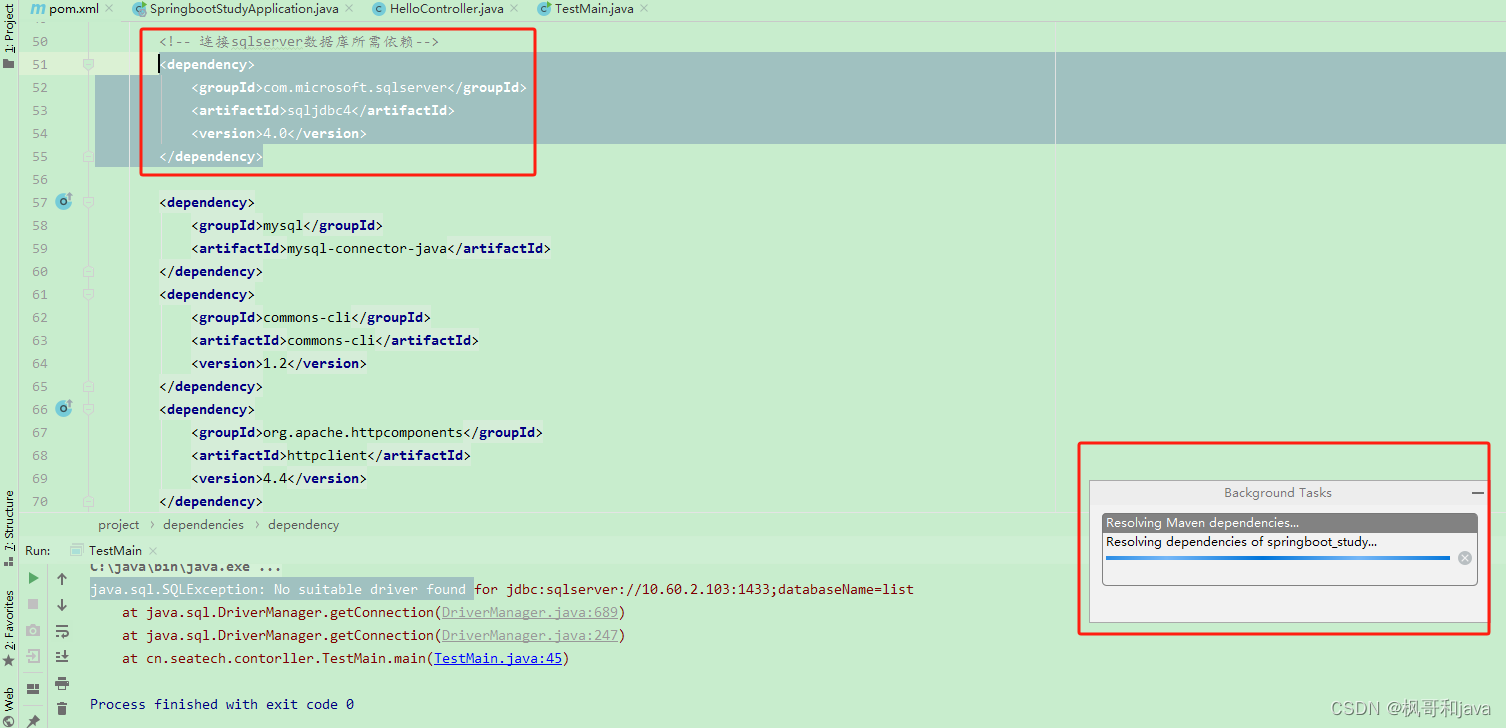Click the gutter icon beside mysql dependency
This screenshot has width=1506, height=728.
tap(63, 201)
